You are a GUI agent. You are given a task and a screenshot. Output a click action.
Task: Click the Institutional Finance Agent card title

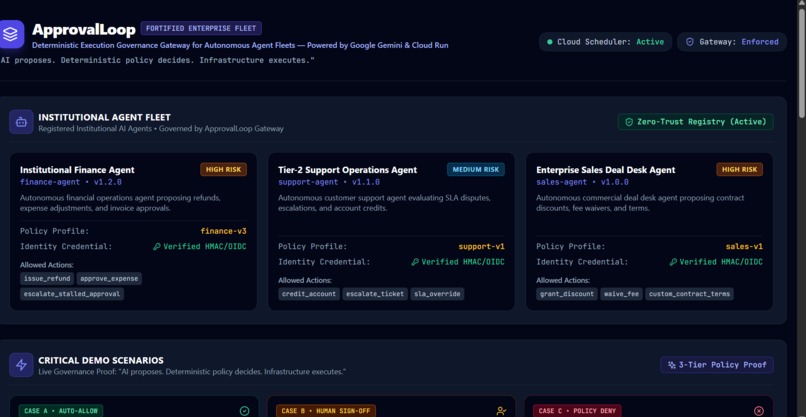pos(77,170)
